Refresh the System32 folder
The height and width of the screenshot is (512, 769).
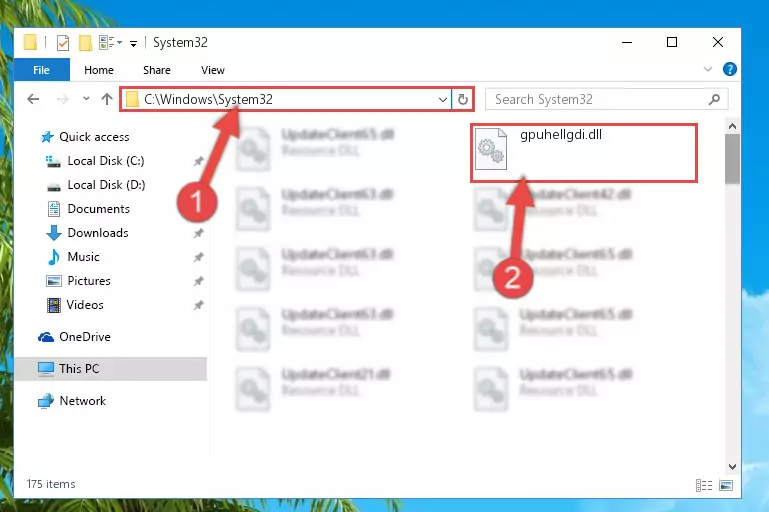(x=462, y=100)
